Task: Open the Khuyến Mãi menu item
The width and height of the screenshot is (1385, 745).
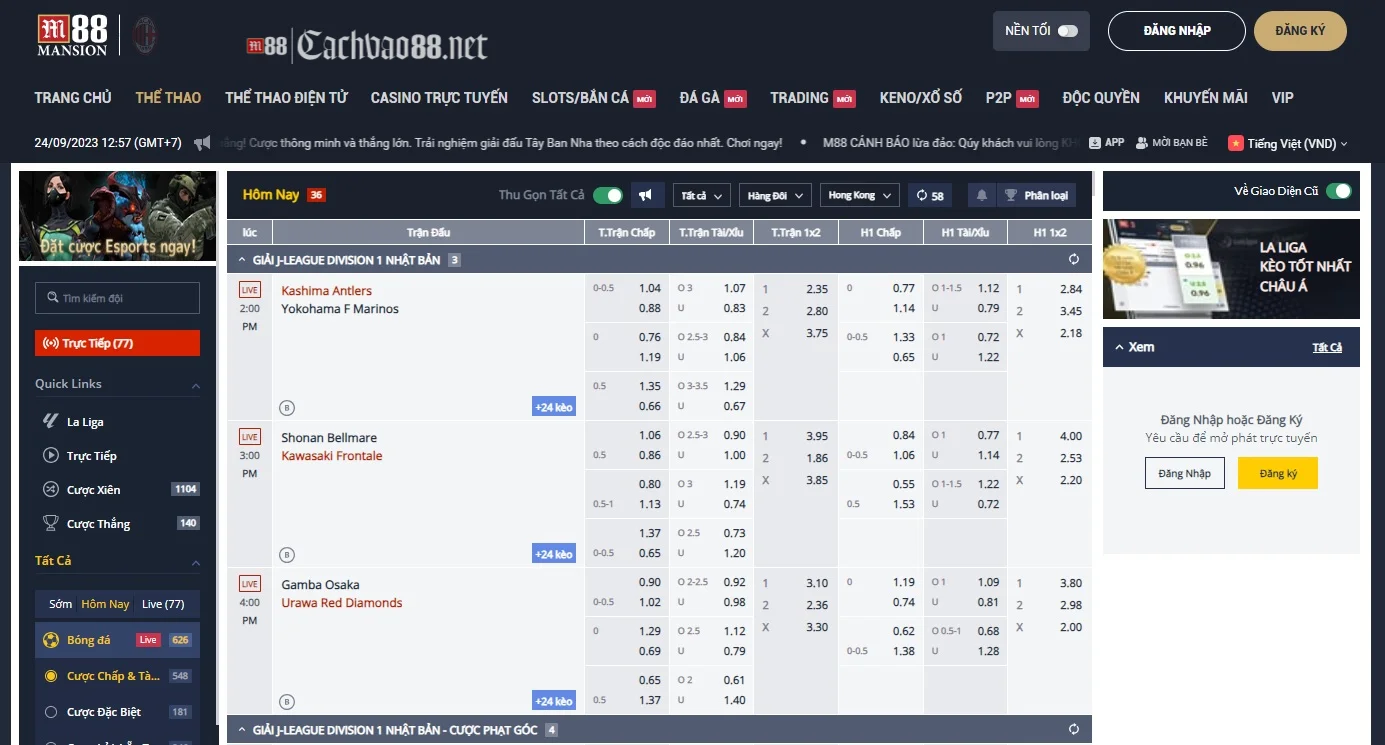Action: click(1205, 97)
